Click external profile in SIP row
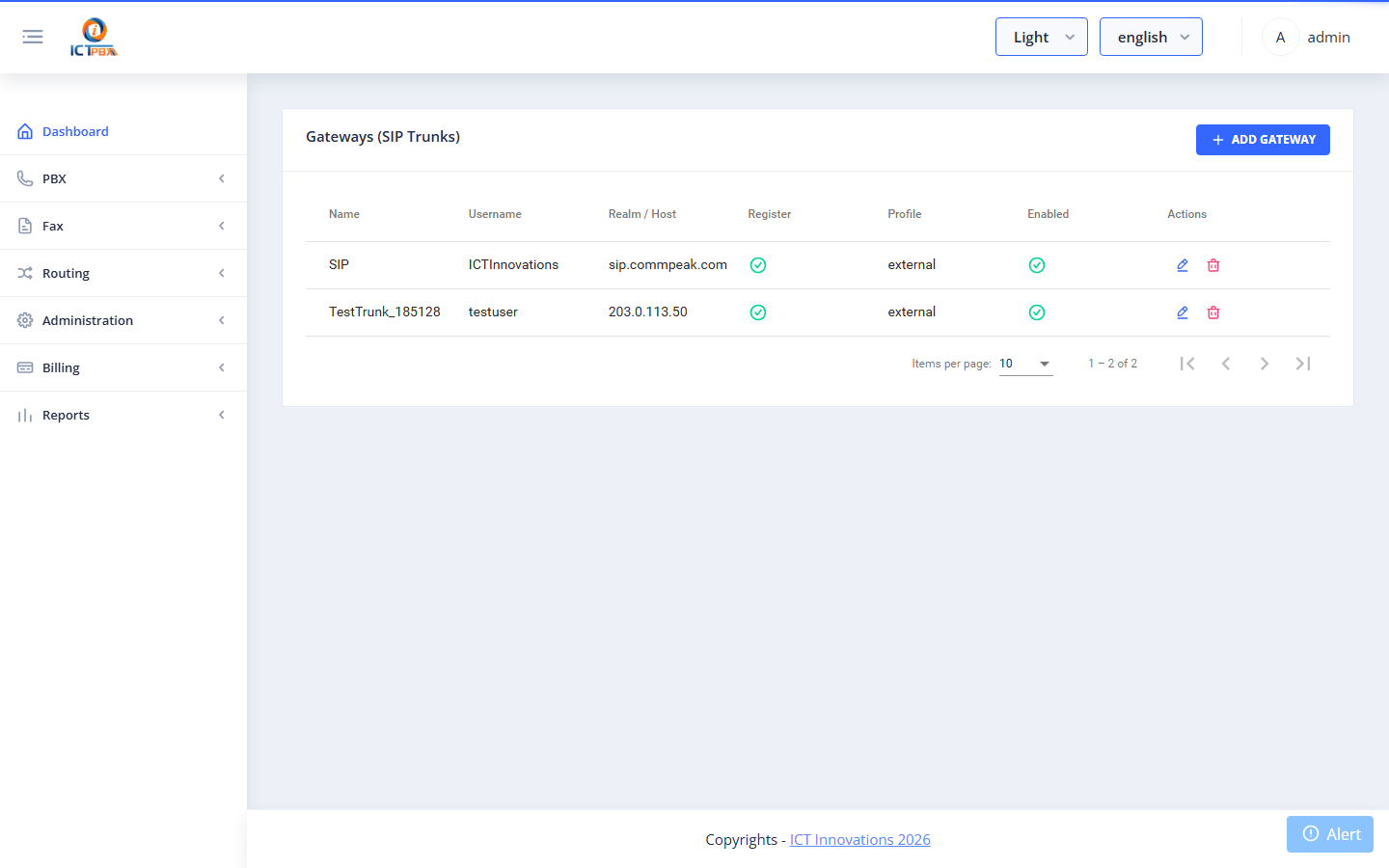Viewport: 1389px width, 868px height. pyautogui.click(x=912, y=264)
